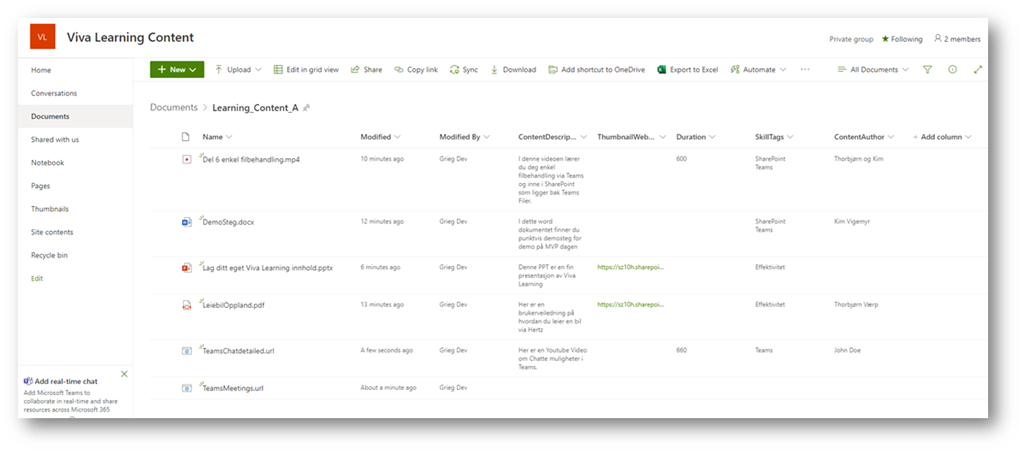Open the ContentDescription column header menu
Viewport: 1024px width, 454px height.
(552, 137)
